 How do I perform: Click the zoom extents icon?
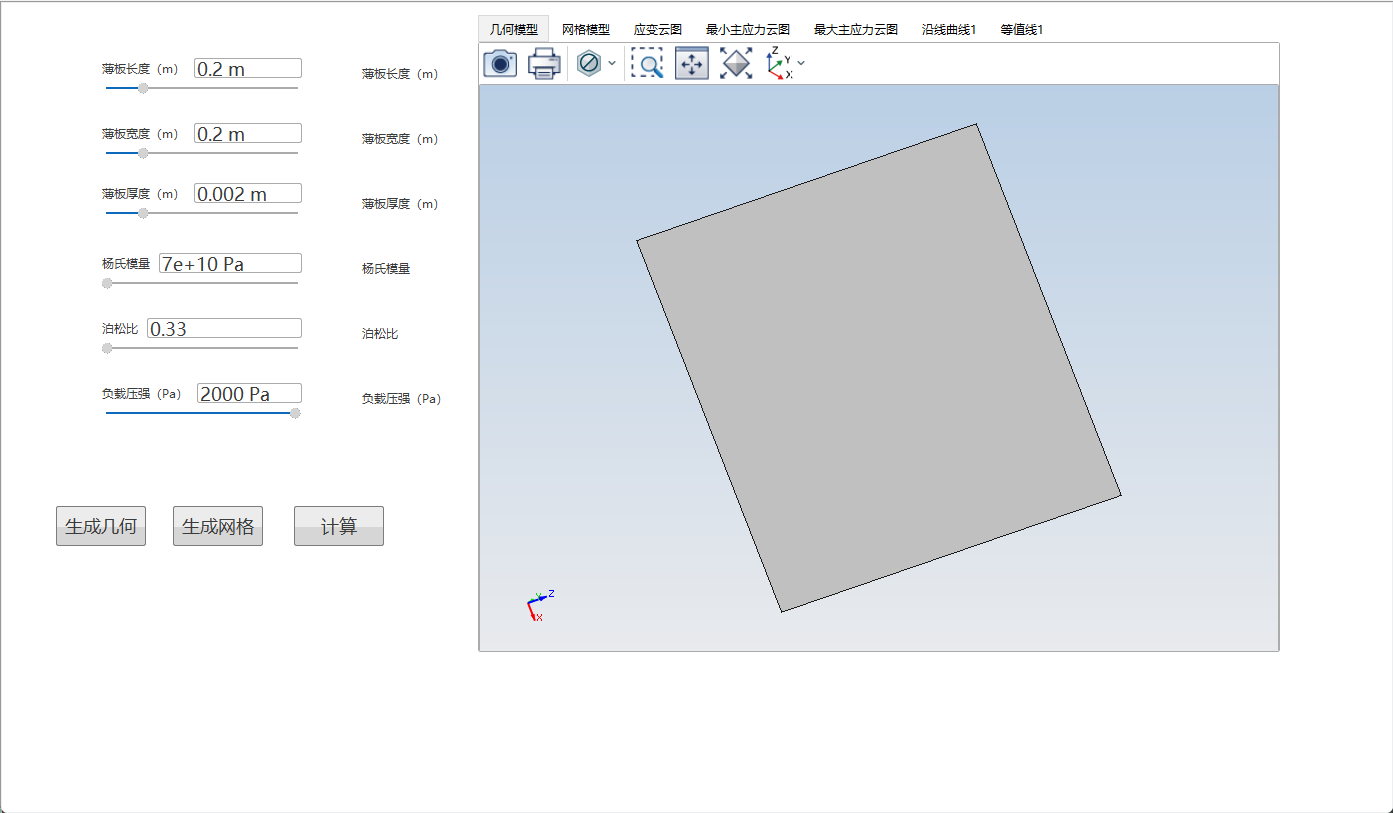tap(736, 63)
